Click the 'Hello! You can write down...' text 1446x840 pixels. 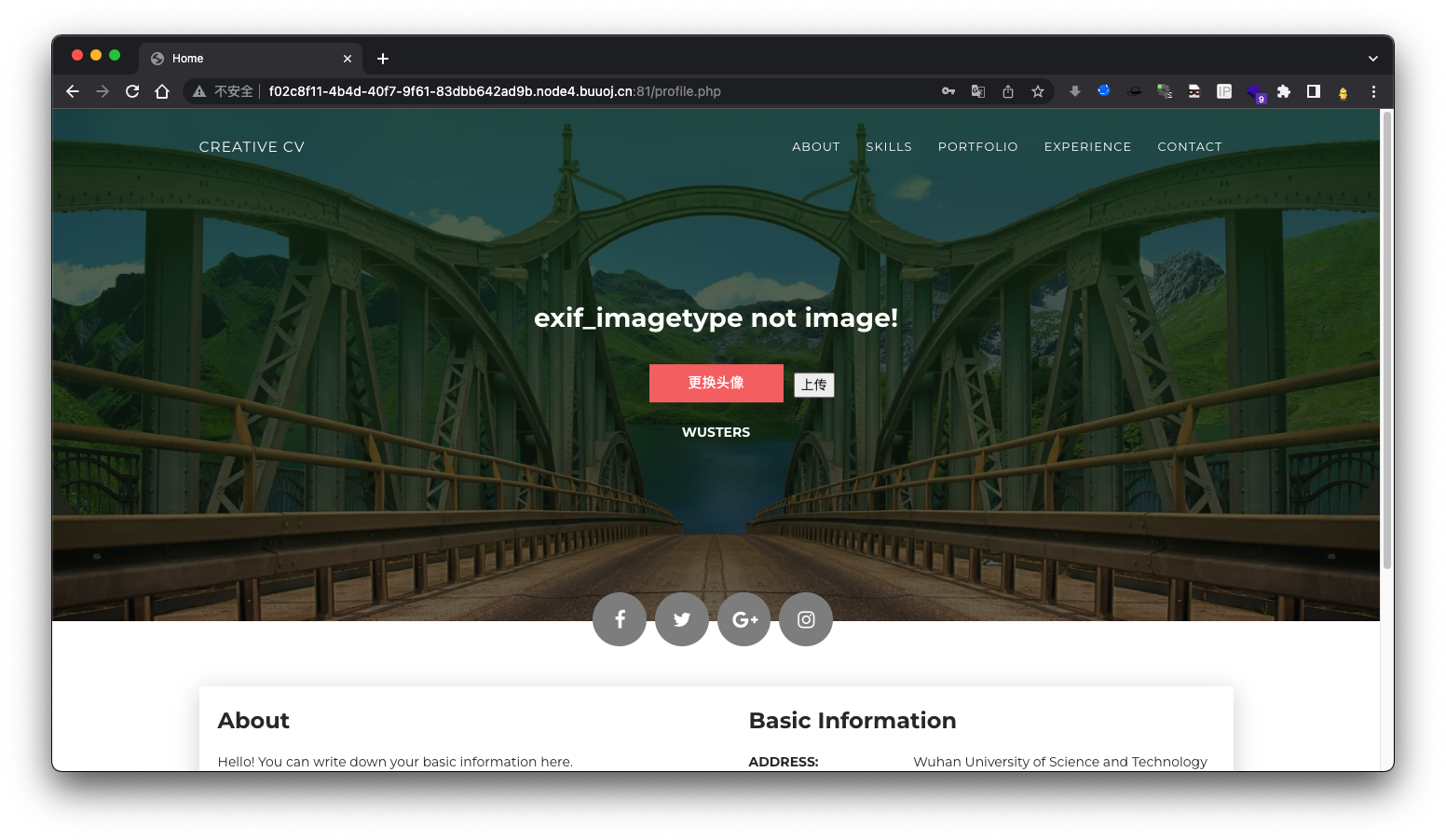click(x=395, y=762)
